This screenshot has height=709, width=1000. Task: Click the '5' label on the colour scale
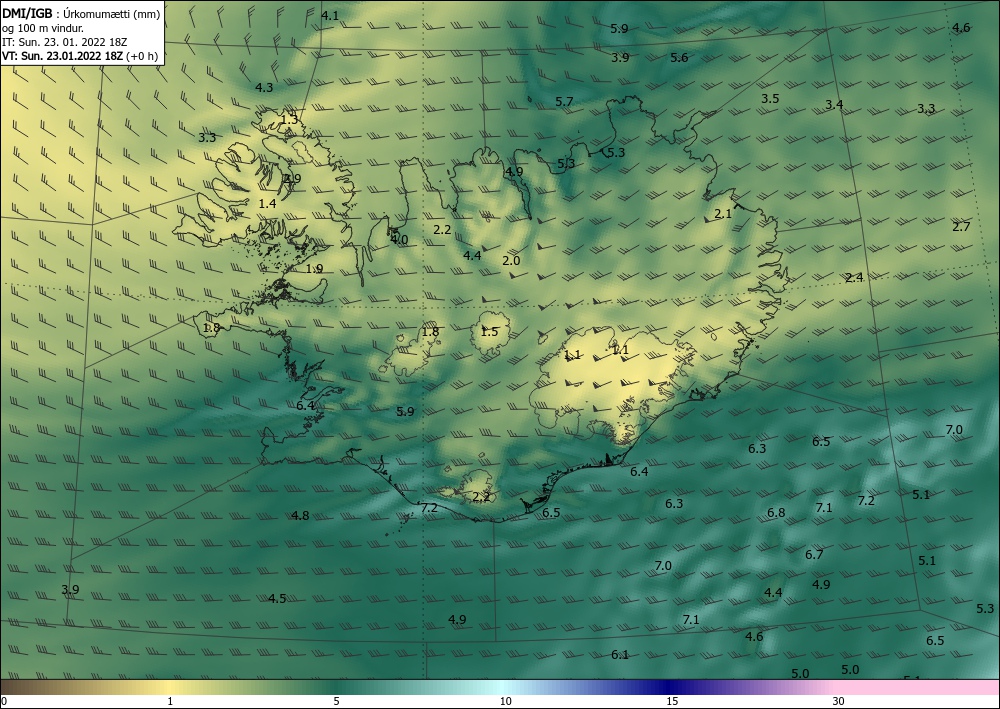click(x=337, y=702)
